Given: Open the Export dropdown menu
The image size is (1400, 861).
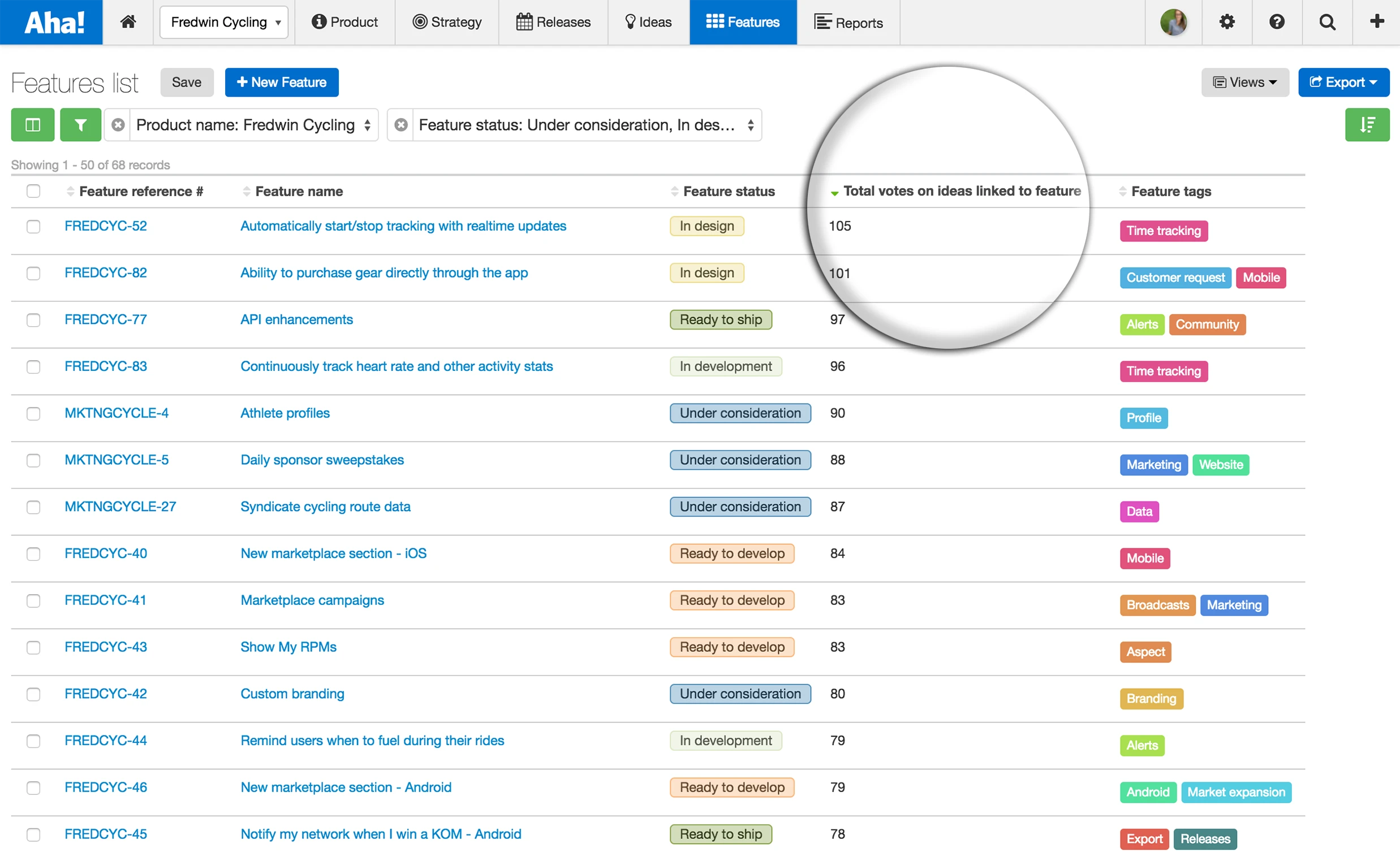Looking at the screenshot, I should coord(1343,83).
